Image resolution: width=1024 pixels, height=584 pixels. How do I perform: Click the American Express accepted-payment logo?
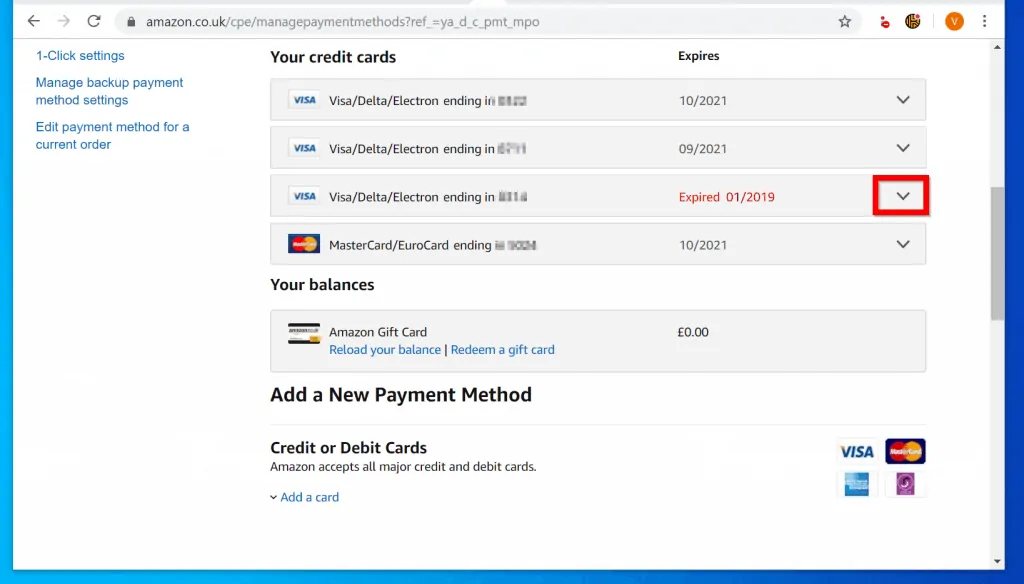point(856,484)
